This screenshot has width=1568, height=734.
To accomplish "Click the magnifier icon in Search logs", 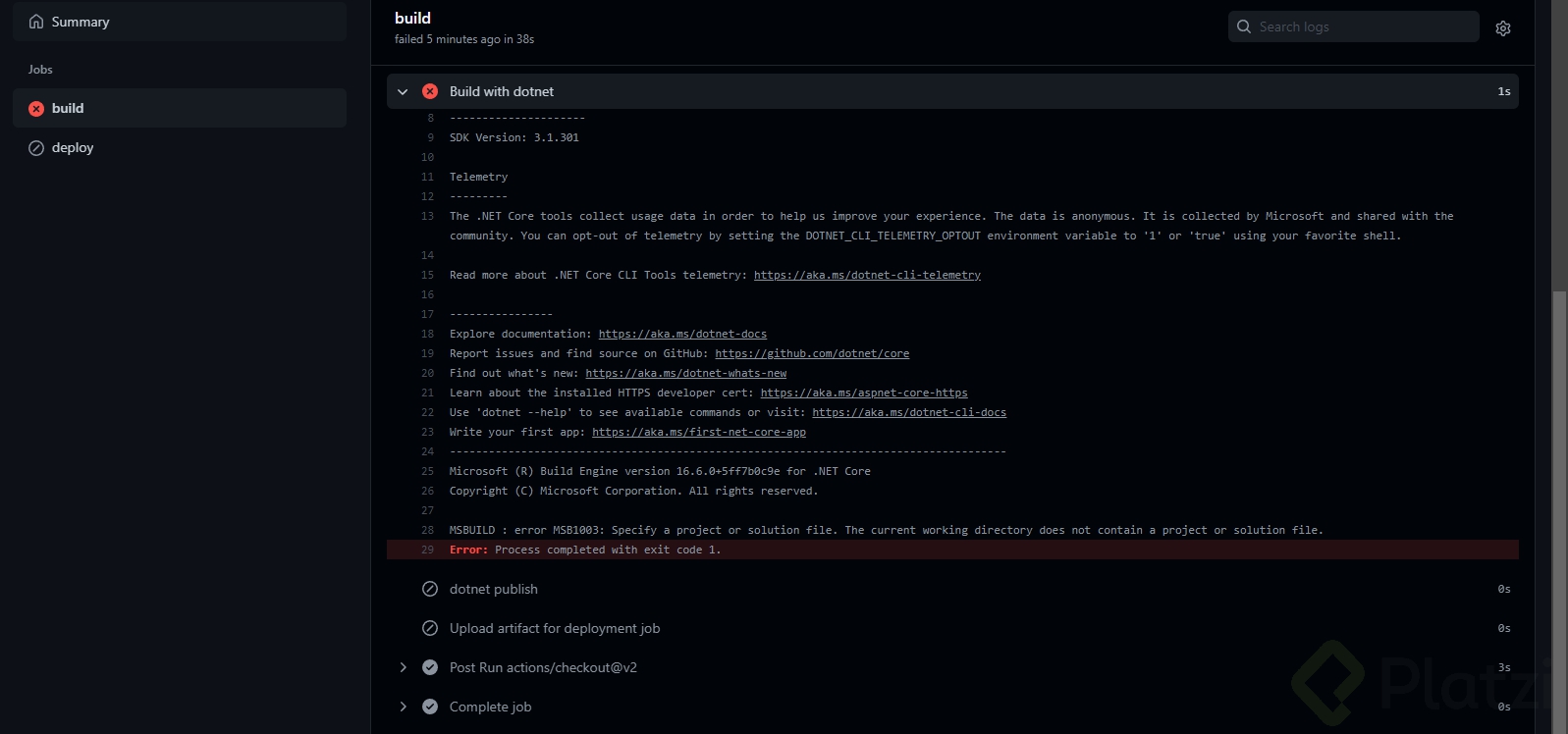I will pos(1244,26).
